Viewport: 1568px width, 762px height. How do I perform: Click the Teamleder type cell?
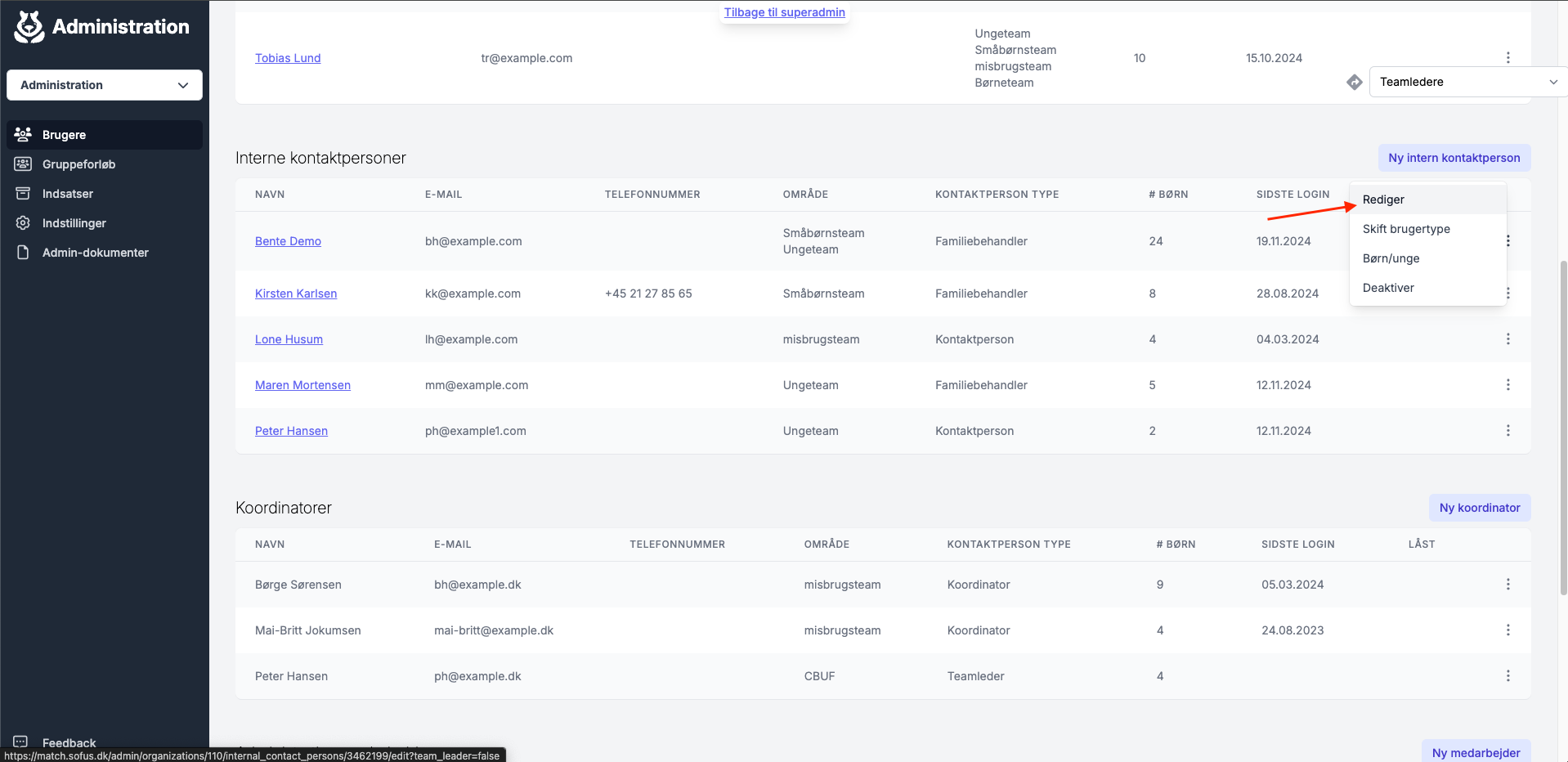[976, 676]
